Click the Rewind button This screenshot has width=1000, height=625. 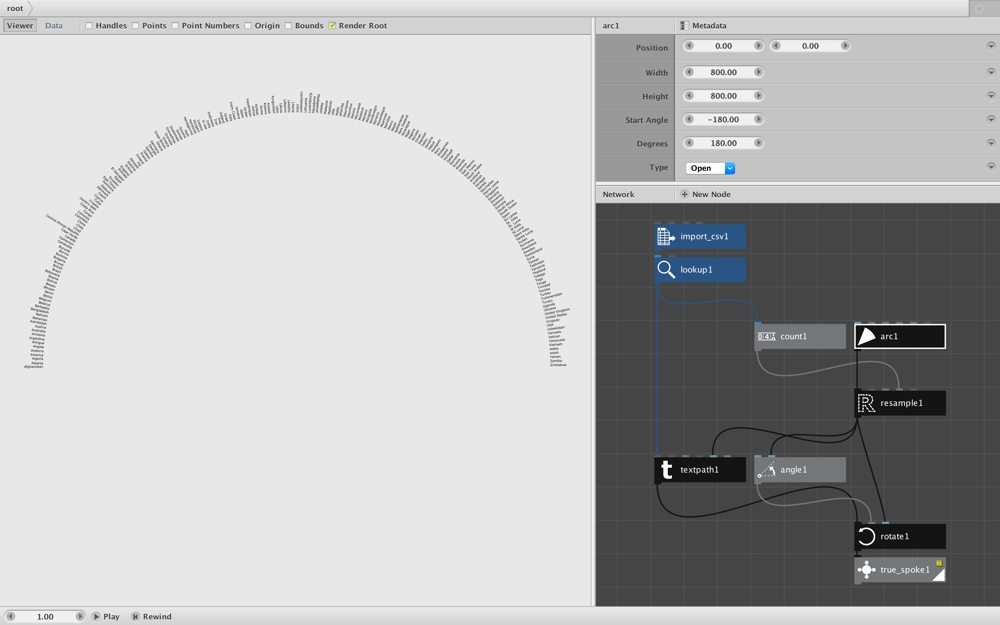click(x=151, y=616)
